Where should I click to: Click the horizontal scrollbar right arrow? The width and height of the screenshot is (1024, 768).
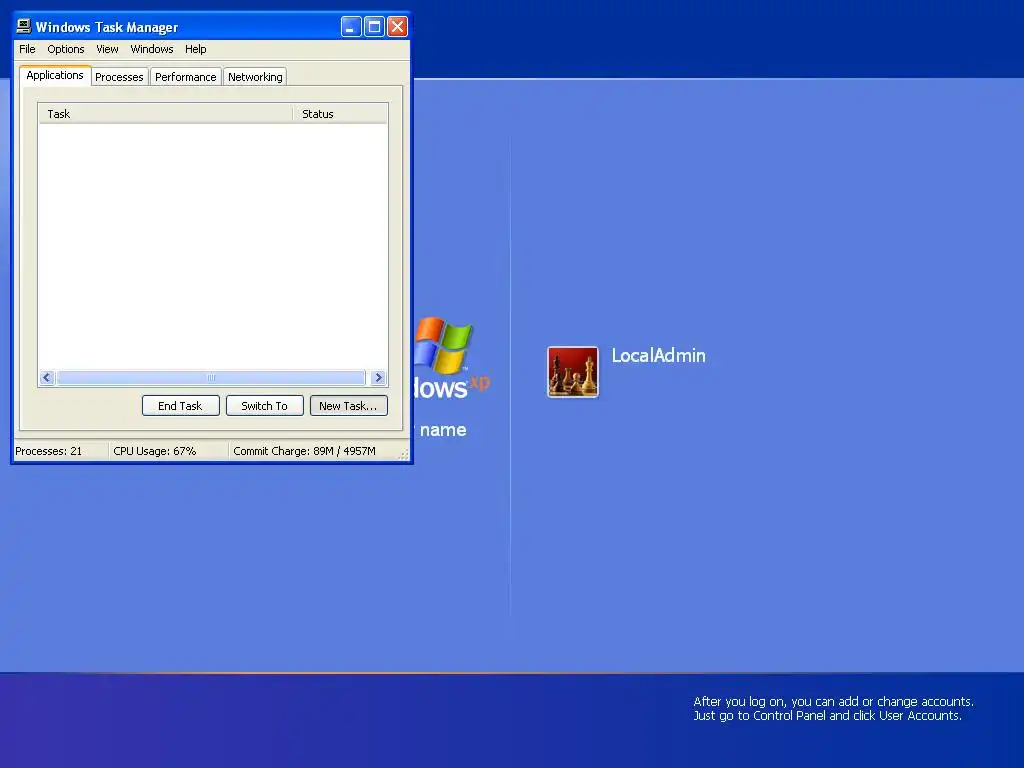point(378,377)
